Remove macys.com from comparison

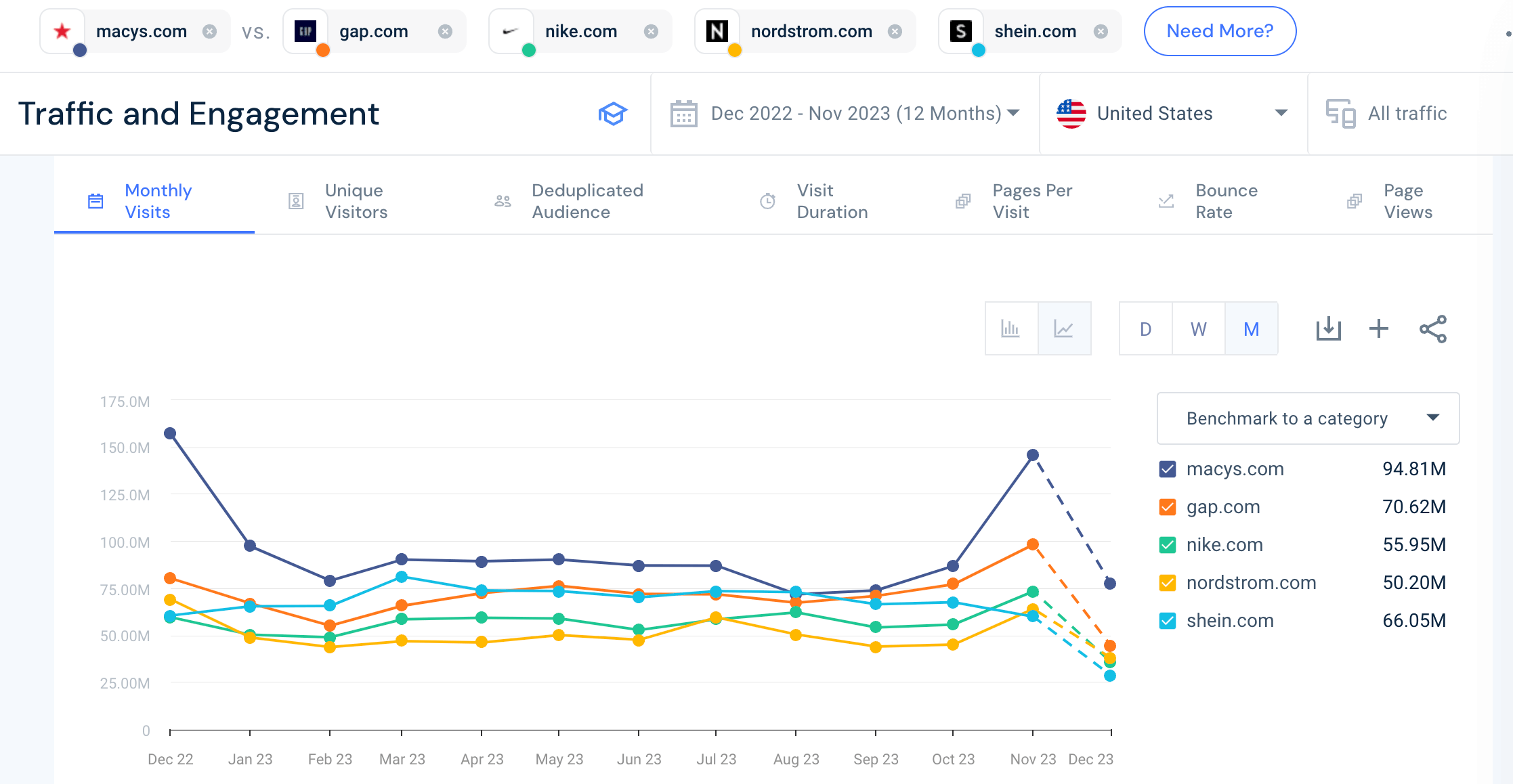[210, 31]
